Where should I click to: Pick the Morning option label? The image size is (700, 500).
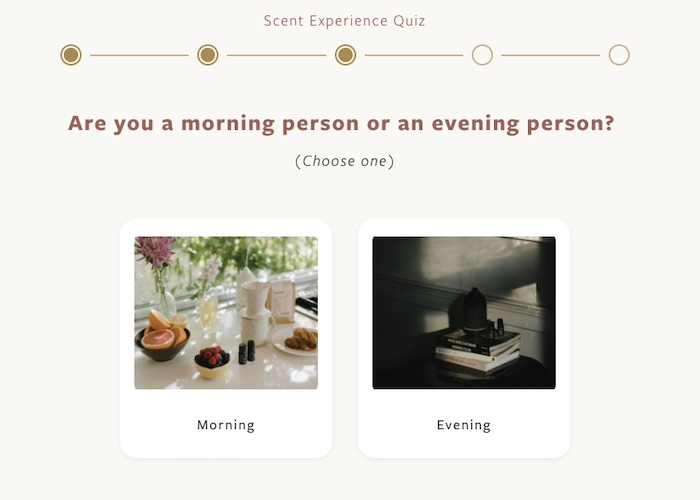pyautogui.click(x=226, y=425)
